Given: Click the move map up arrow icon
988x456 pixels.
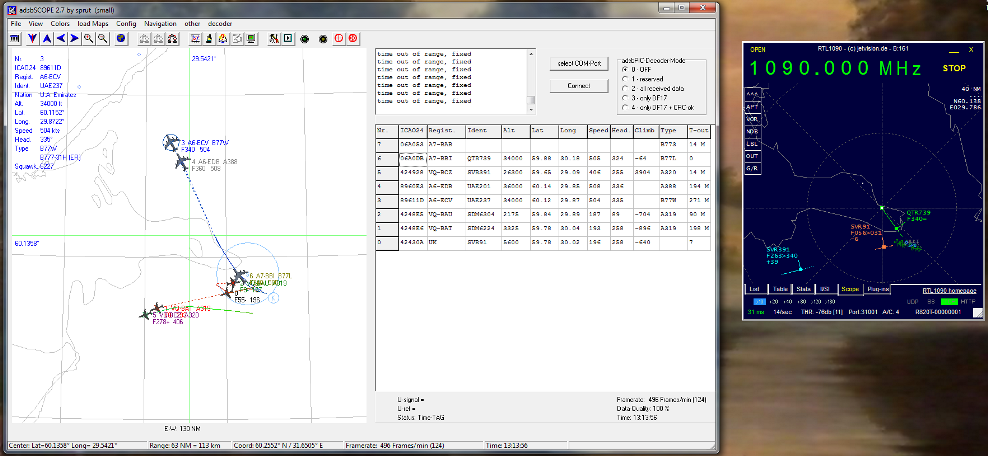Looking at the screenshot, I should point(46,38).
